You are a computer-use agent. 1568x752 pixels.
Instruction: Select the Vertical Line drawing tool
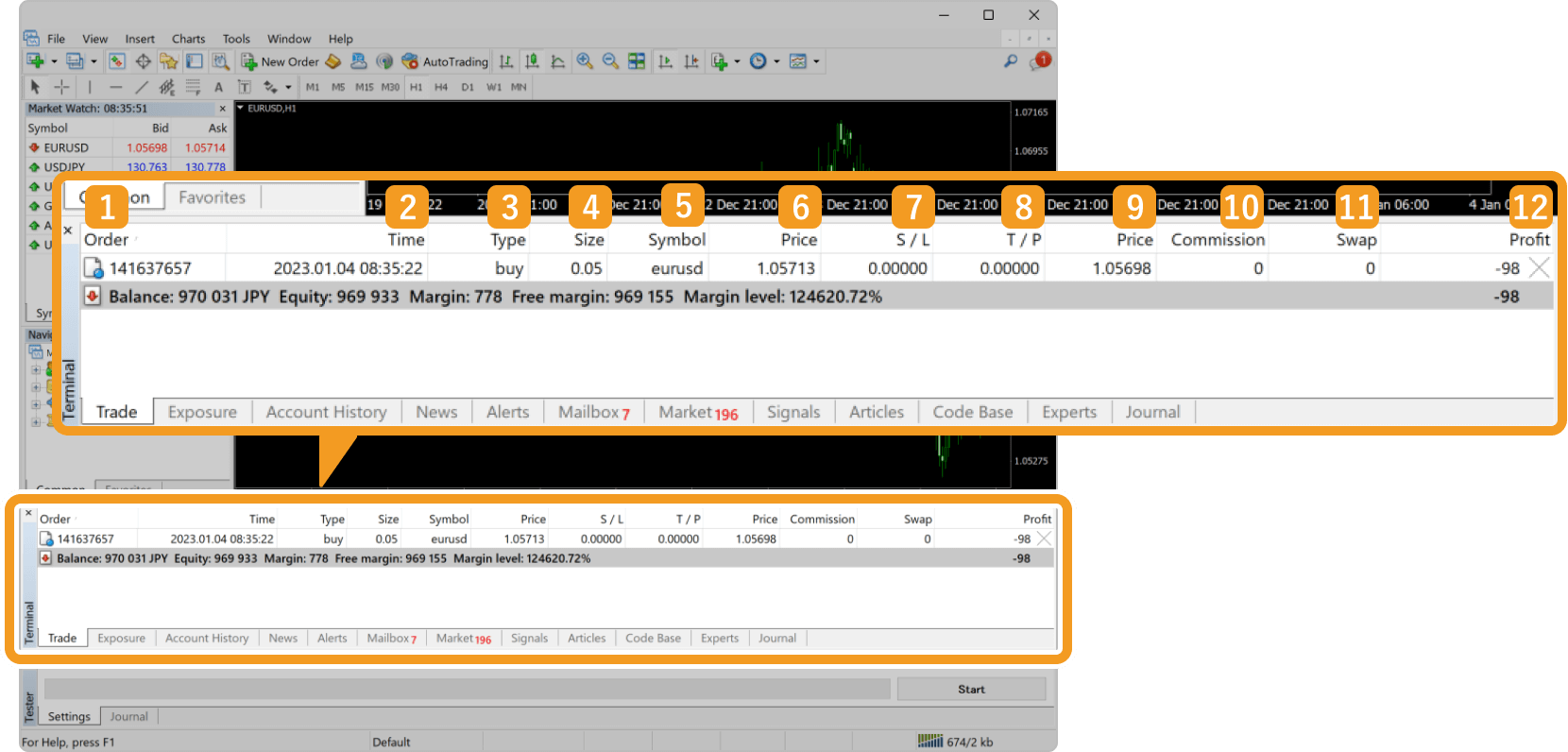[90, 87]
